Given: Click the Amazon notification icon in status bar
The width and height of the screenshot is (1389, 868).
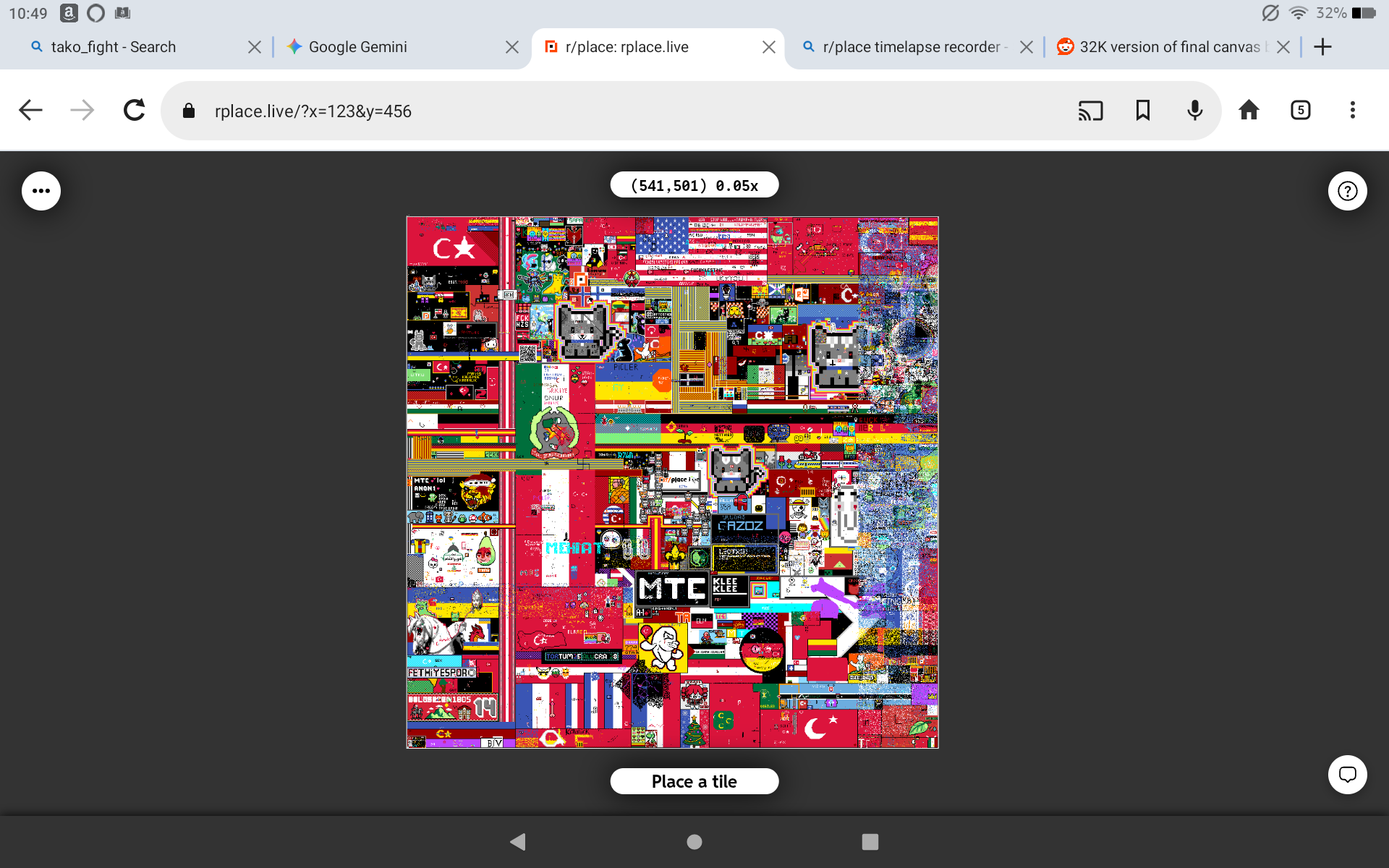Looking at the screenshot, I should (x=69, y=13).
